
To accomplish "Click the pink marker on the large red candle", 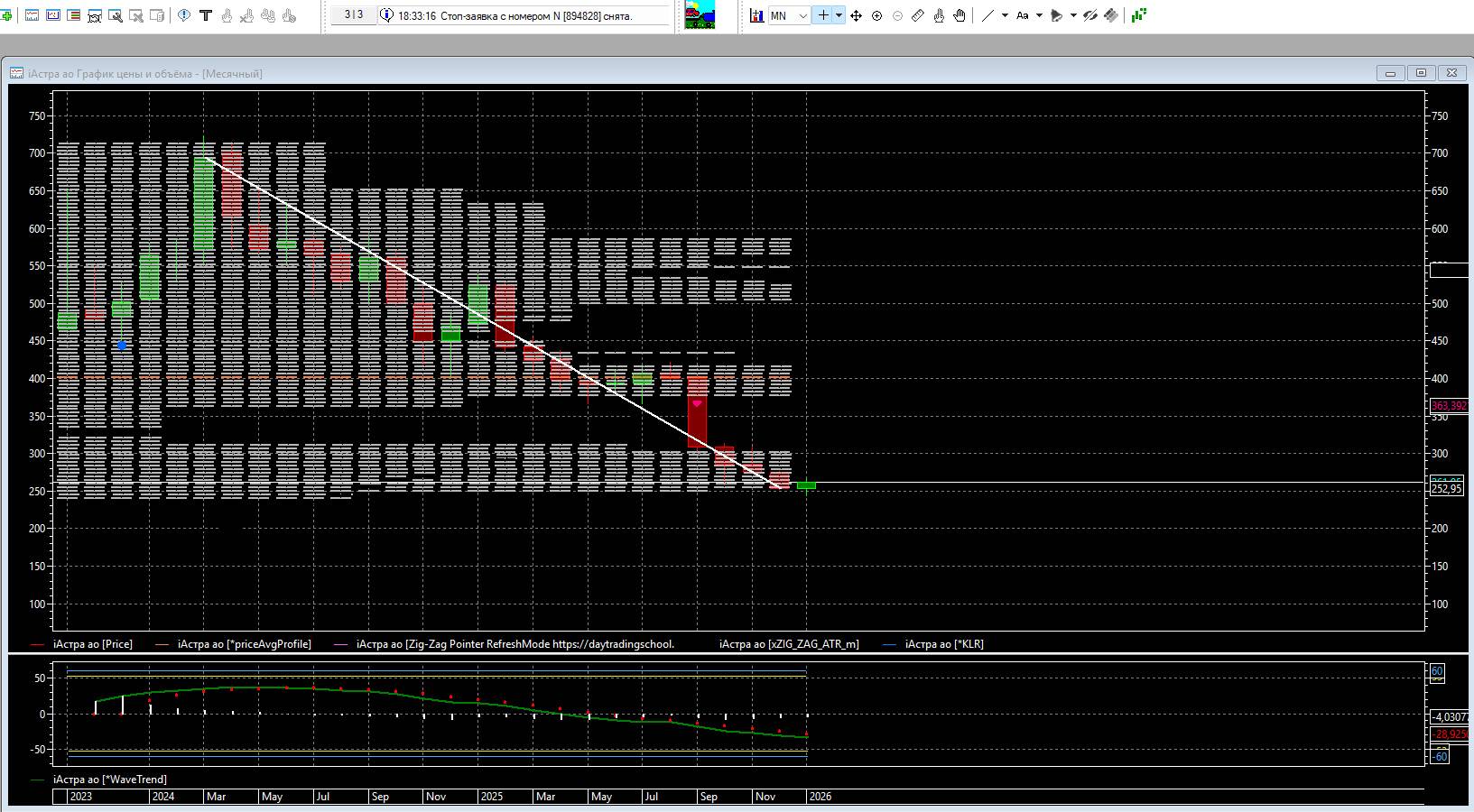I will [x=697, y=403].
